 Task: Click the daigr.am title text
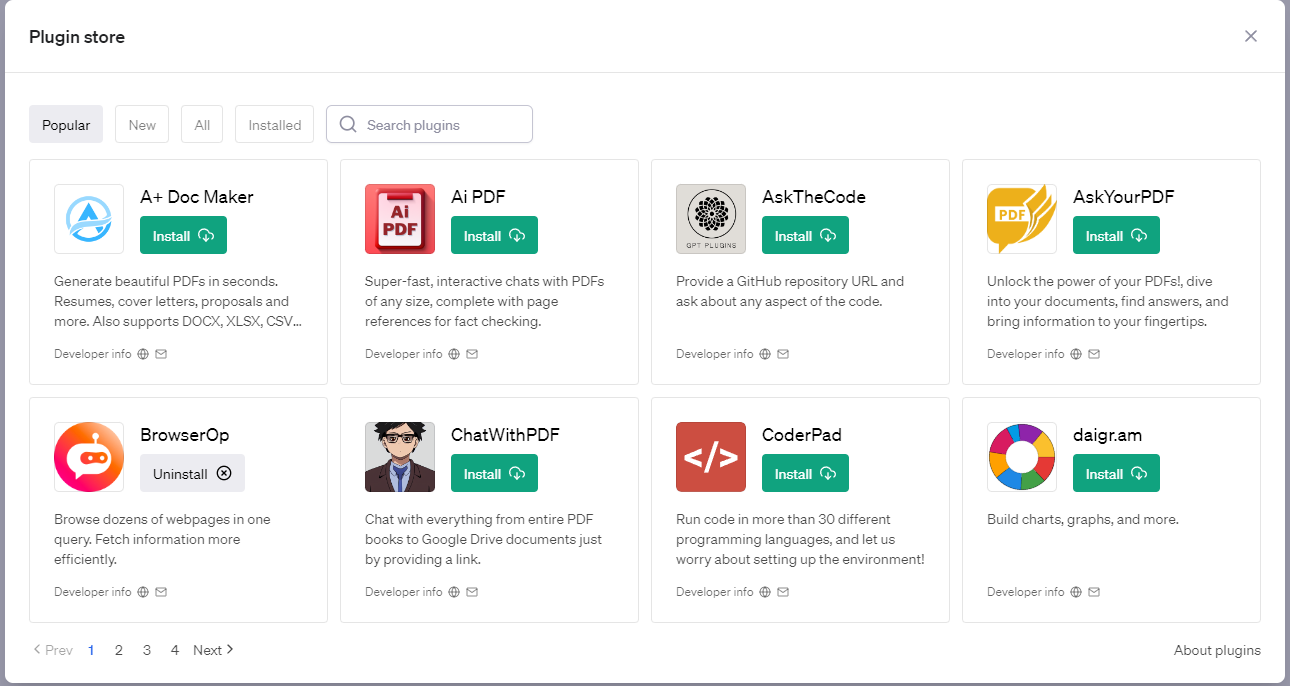(1108, 435)
